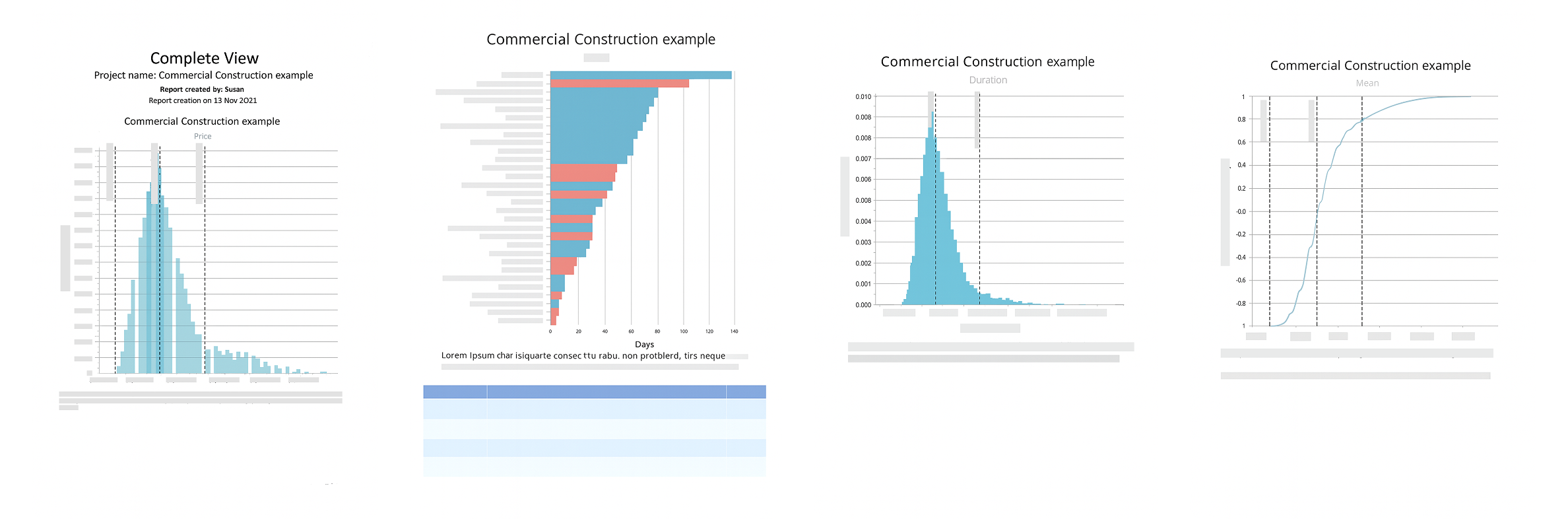The height and width of the screenshot is (519, 1568).
Task: Click the "Price" label above the first histogram
Action: 203,136
